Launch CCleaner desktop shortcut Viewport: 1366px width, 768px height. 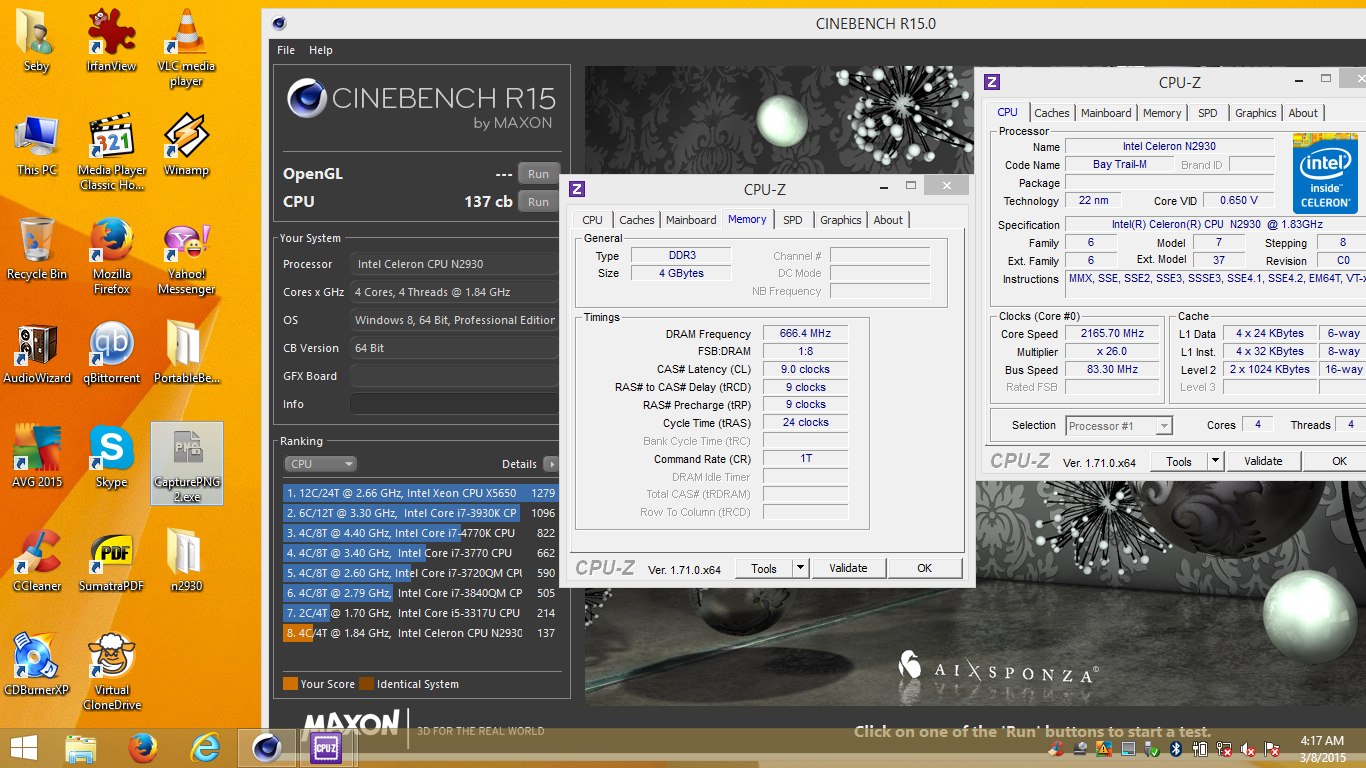point(36,561)
